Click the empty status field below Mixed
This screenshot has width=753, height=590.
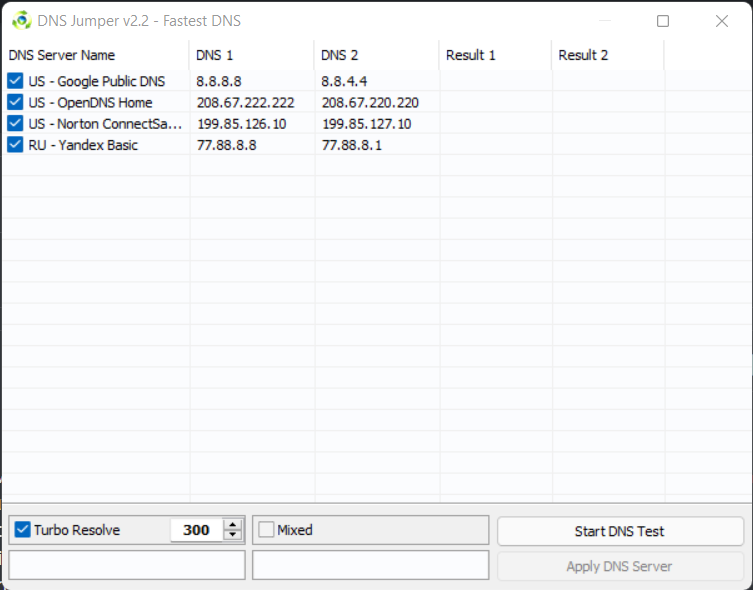[x=371, y=565]
